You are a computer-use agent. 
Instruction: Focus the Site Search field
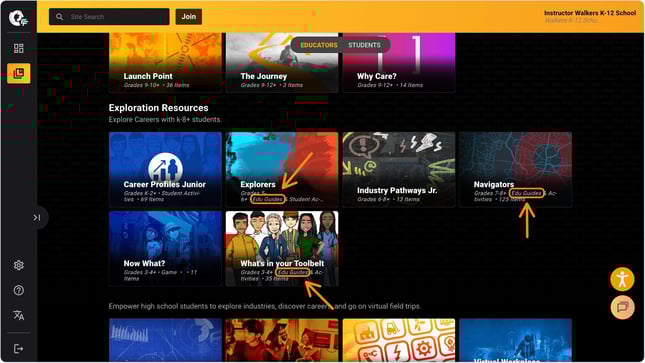[x=109, y=17]
